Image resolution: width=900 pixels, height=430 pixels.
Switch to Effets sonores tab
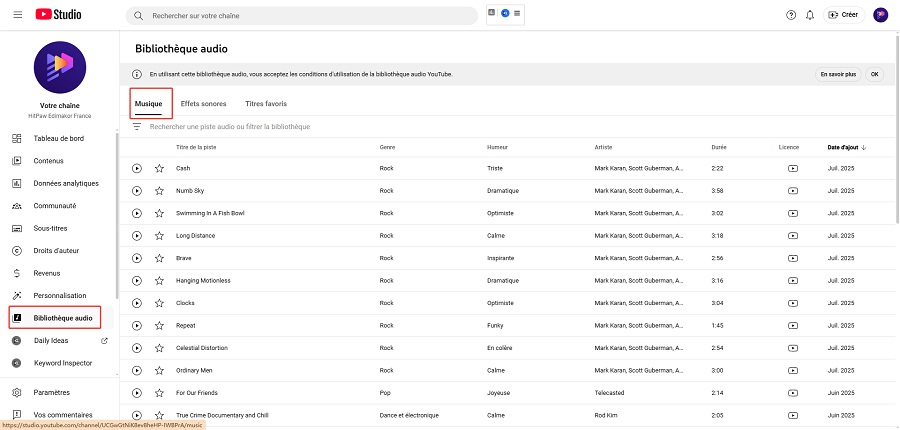coord(203,104)
